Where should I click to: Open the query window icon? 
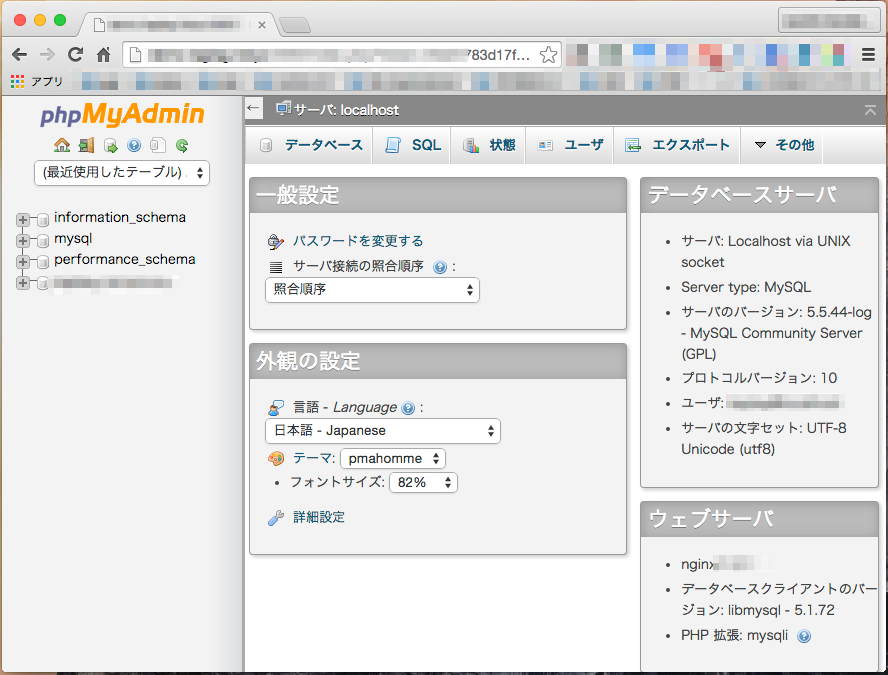click(110, 146)
